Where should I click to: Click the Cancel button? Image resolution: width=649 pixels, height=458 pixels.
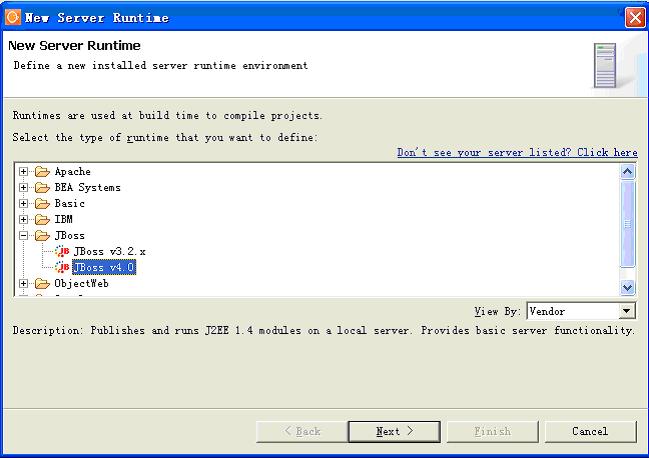(590, 432)
